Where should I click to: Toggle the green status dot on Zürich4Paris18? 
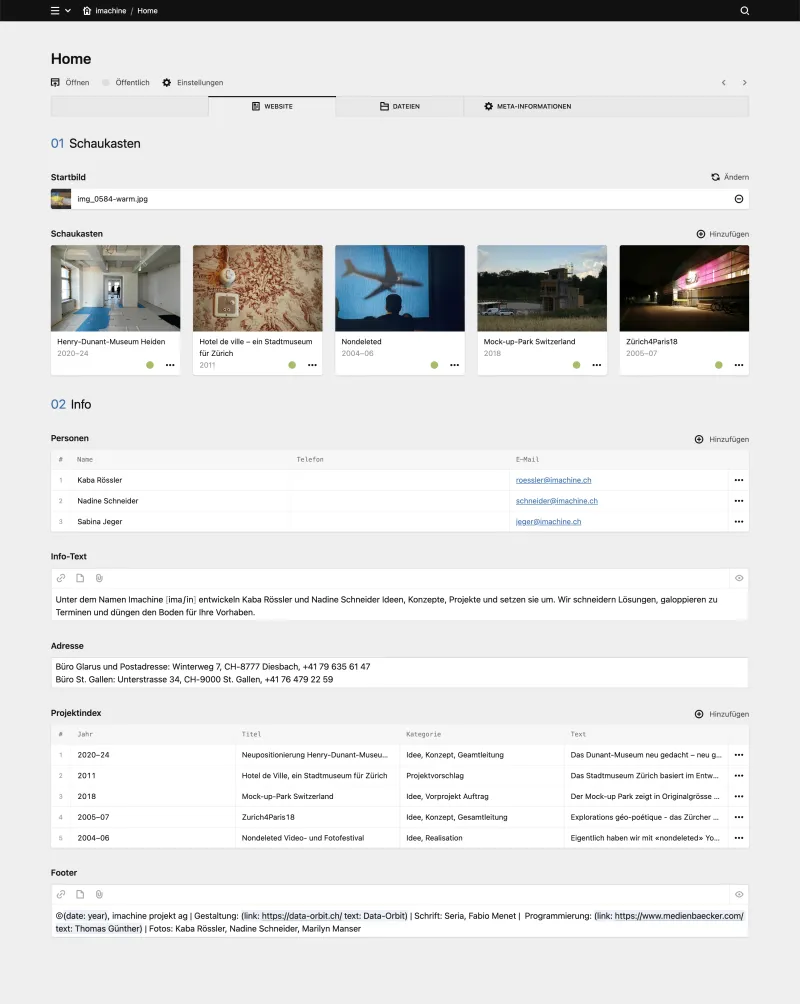[718, 365]
